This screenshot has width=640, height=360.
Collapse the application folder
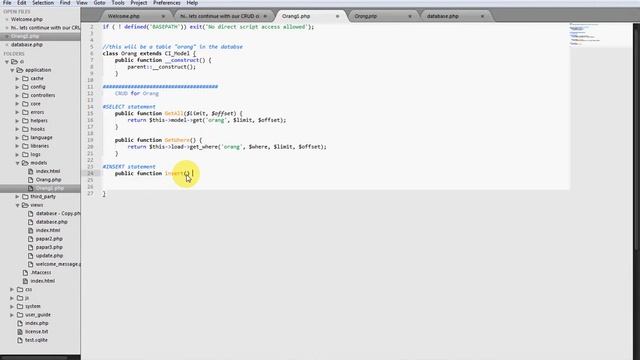coord(12,70)
